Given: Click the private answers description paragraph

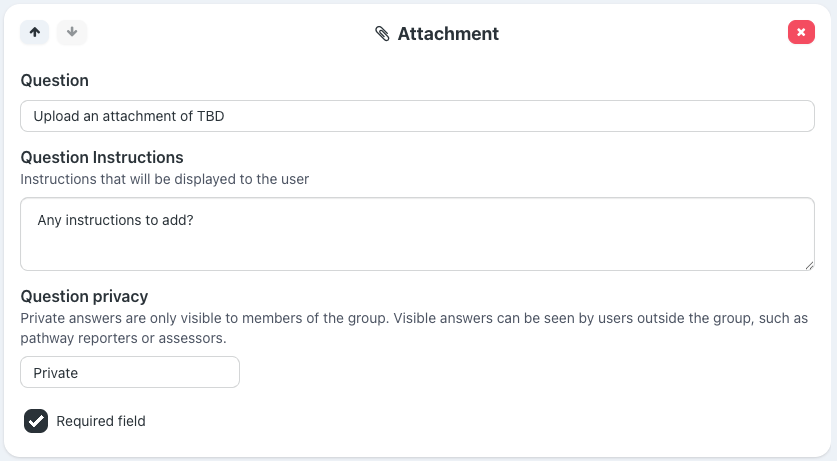Looking at the screenshot, I should (x=414, y=327).
